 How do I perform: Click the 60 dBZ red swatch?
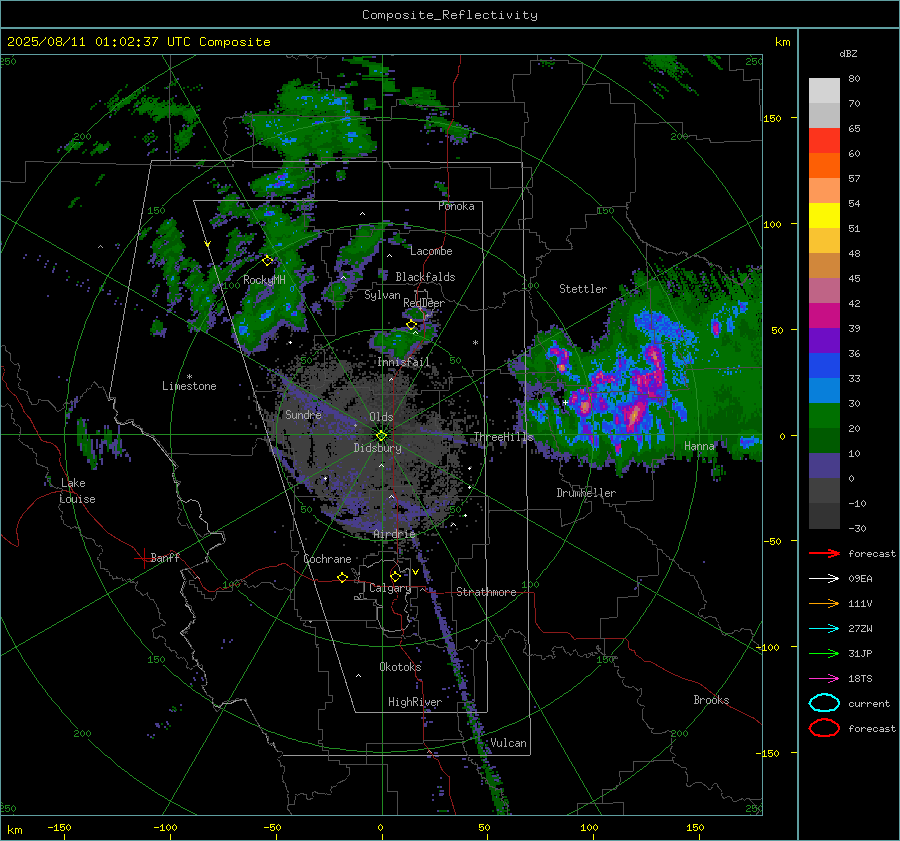tap(824, 141)
